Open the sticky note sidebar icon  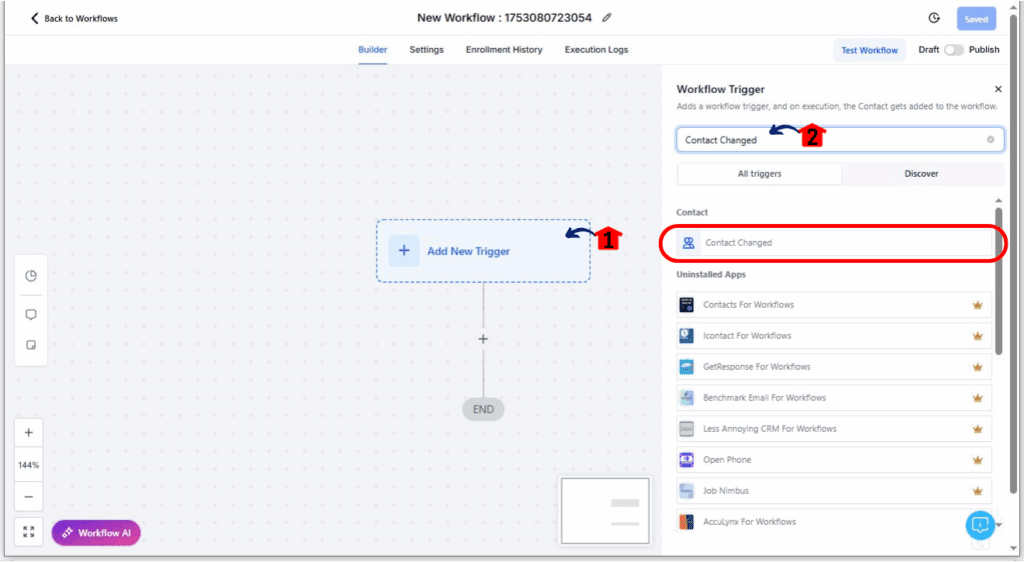(31, 345)
